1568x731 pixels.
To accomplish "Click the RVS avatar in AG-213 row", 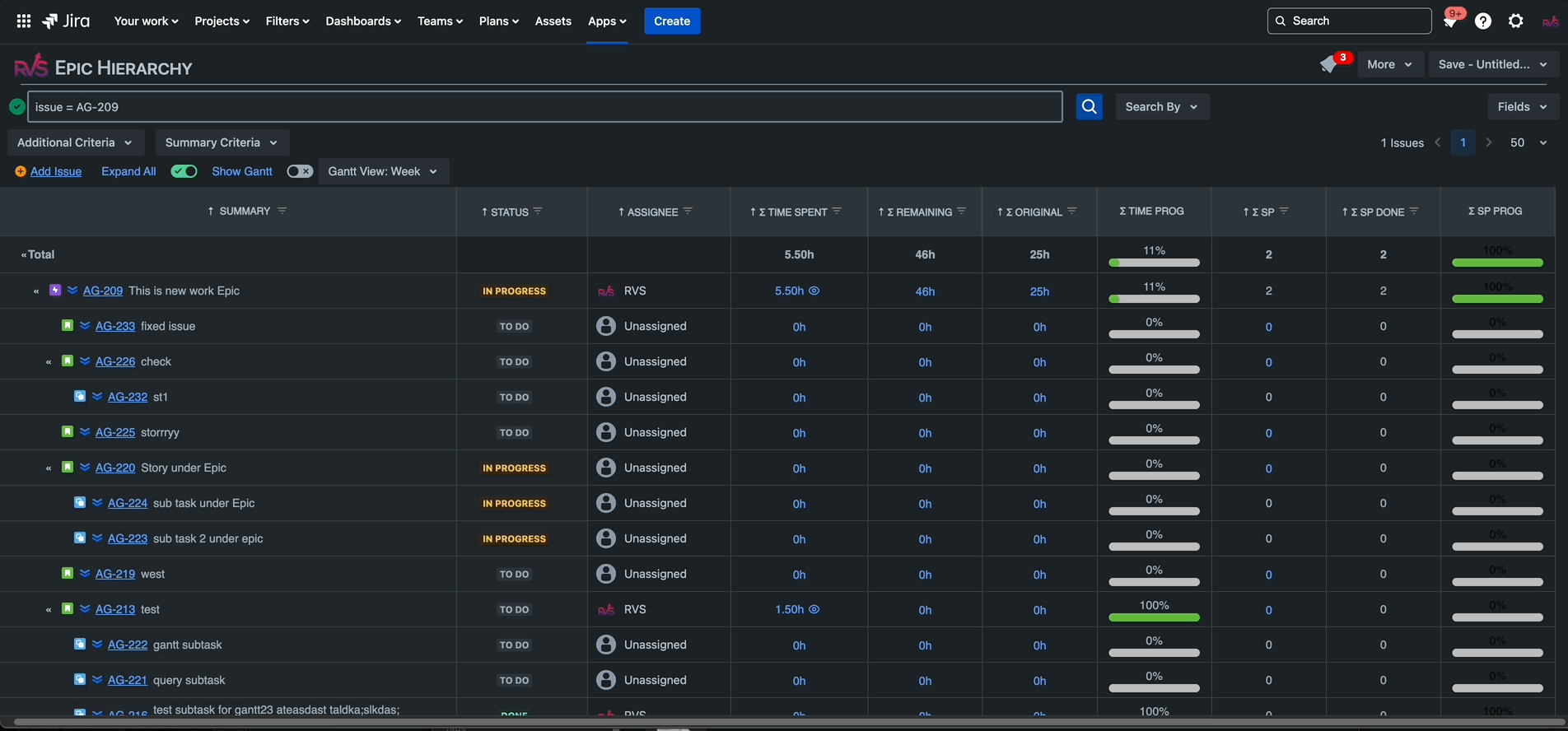I will [606, 609].
